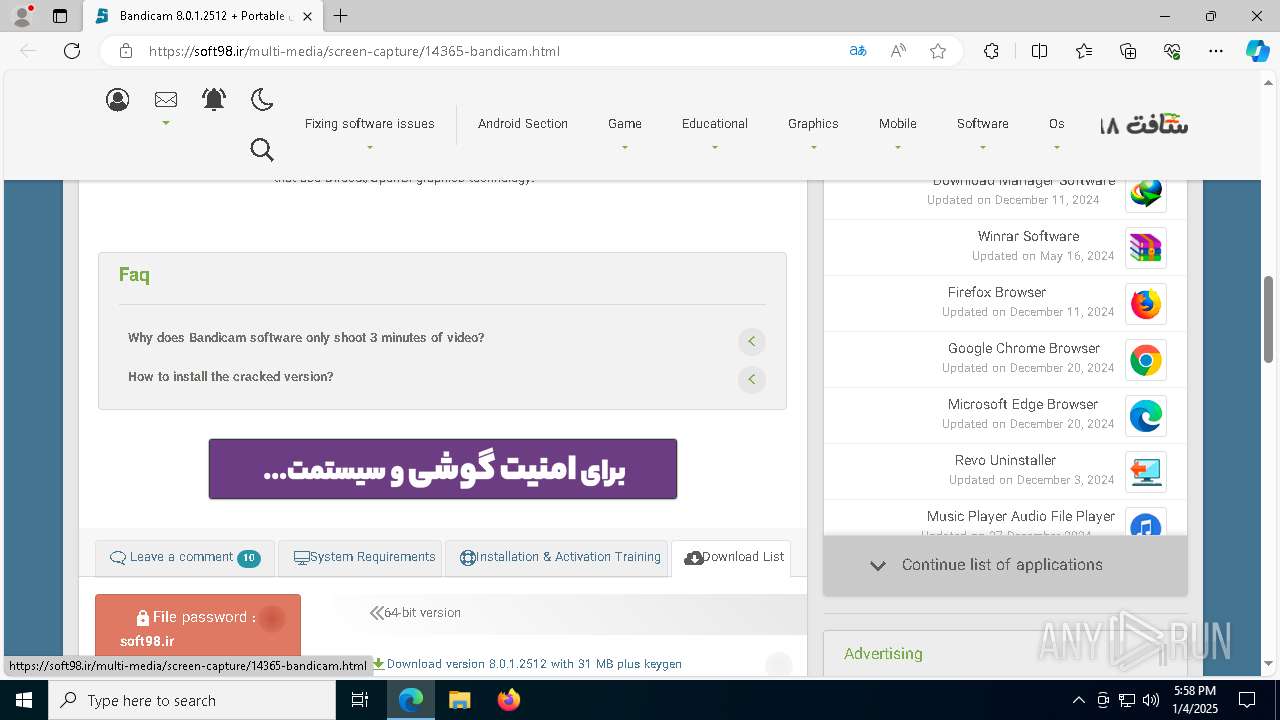Launch Firefox from the taskbar
Screen dimensions: 1280x720
[508, 700]
